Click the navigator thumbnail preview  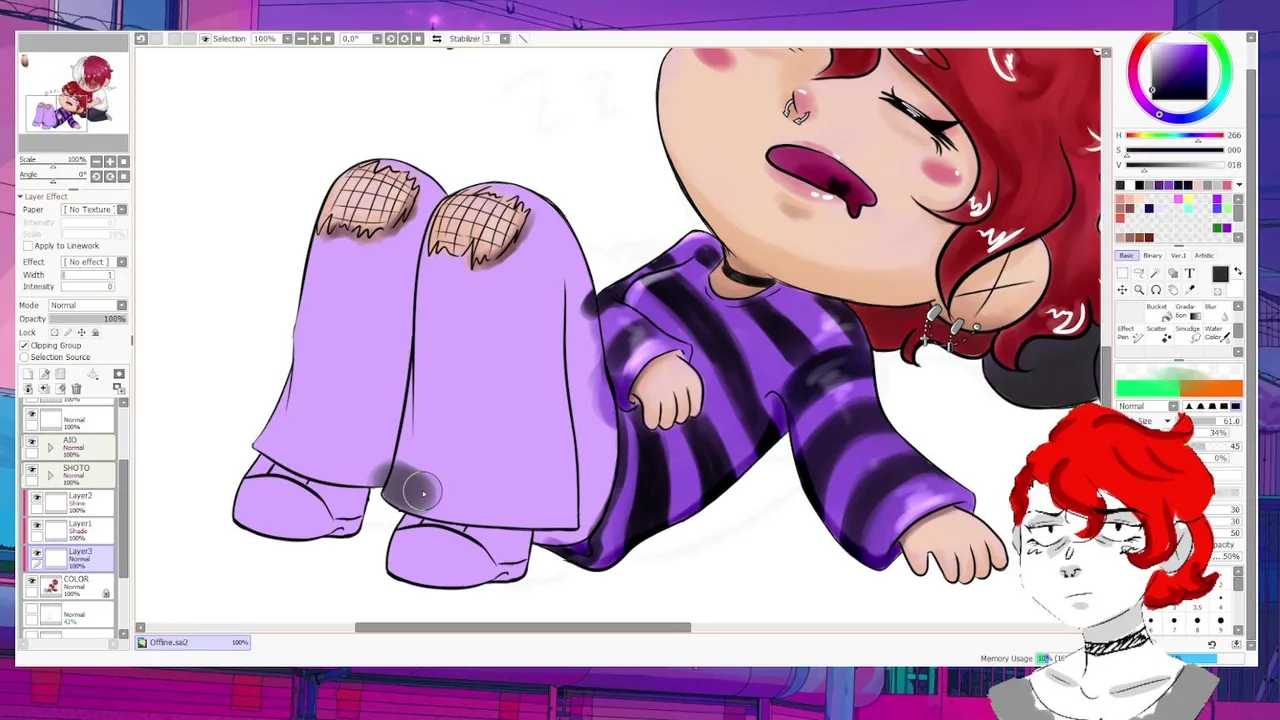coord(72,92)
